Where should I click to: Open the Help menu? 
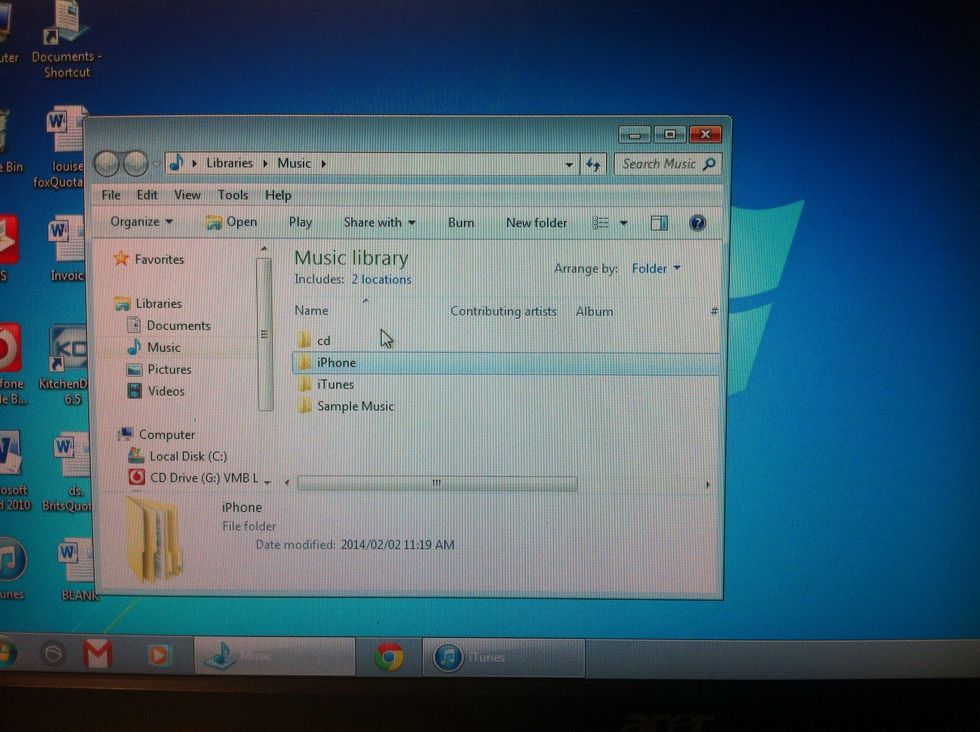(278, 196)
